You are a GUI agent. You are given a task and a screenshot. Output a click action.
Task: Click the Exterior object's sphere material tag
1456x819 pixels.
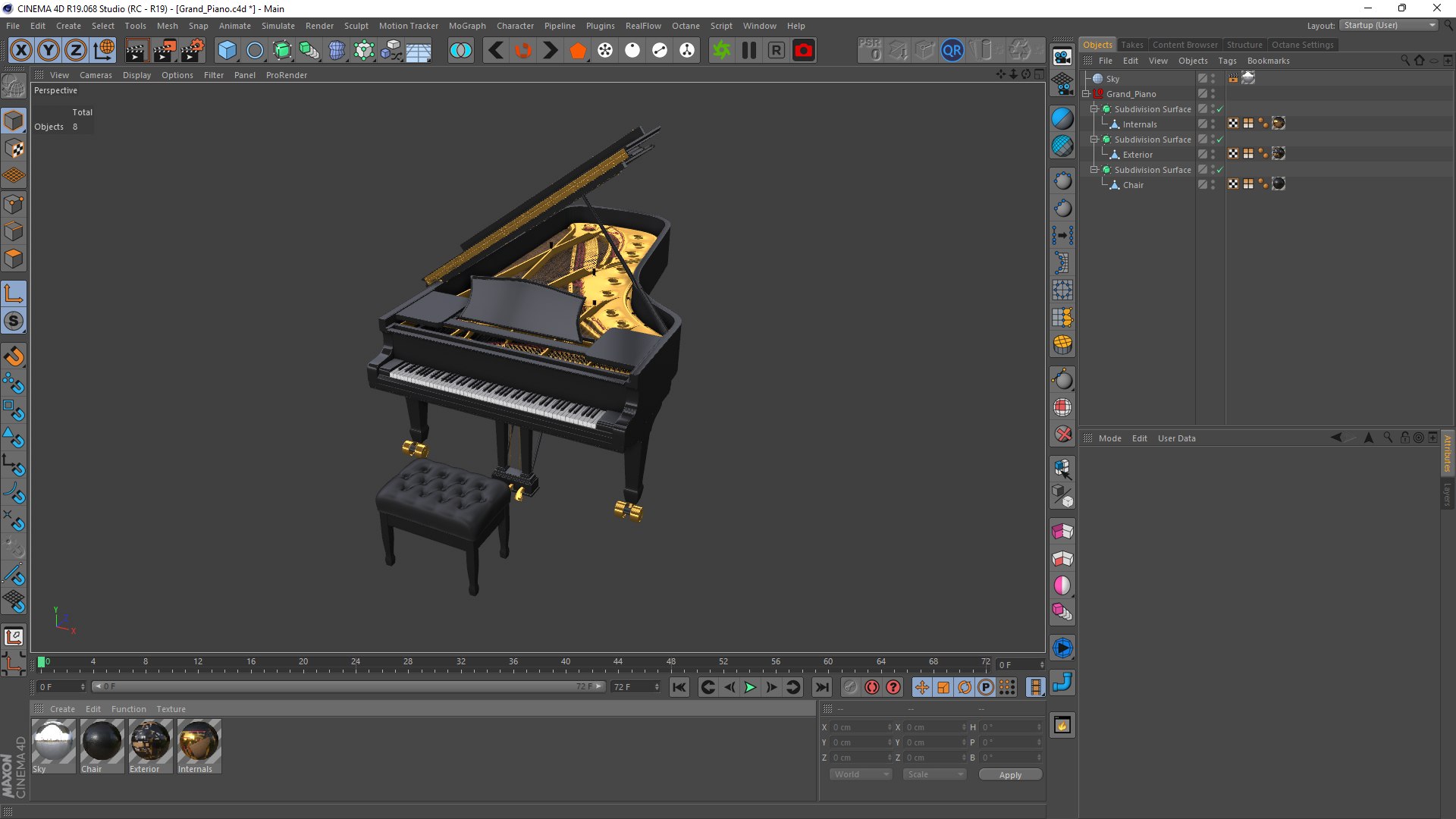[x=1279, y=154]
